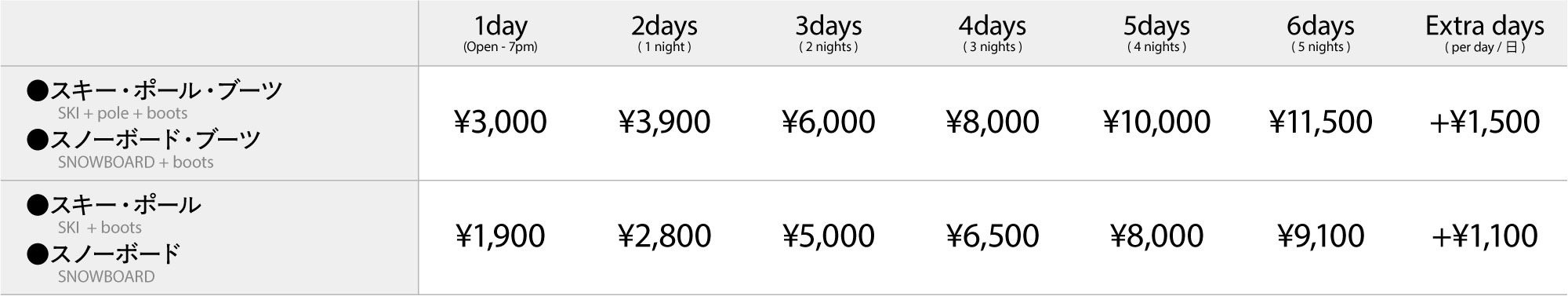Select the ¥6,500 four-day price
Screen dimensions: 1568x296
coord(993,236)
